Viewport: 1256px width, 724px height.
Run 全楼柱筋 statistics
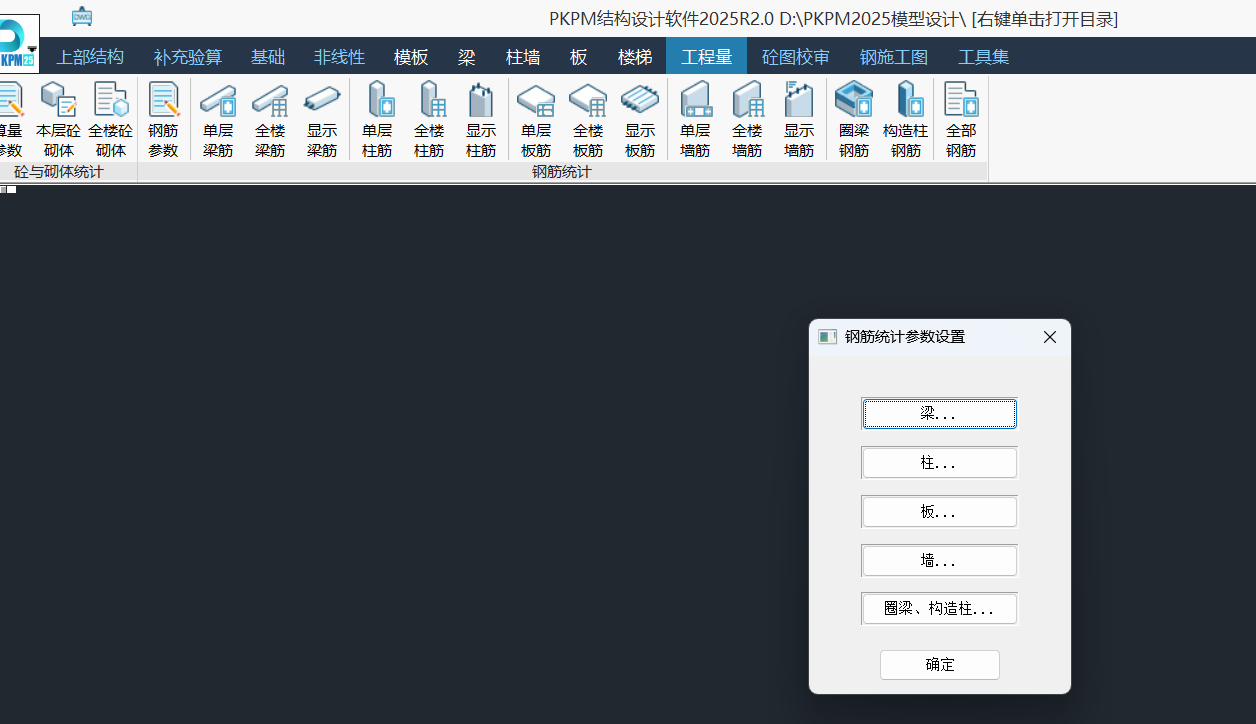click(429, 119)
